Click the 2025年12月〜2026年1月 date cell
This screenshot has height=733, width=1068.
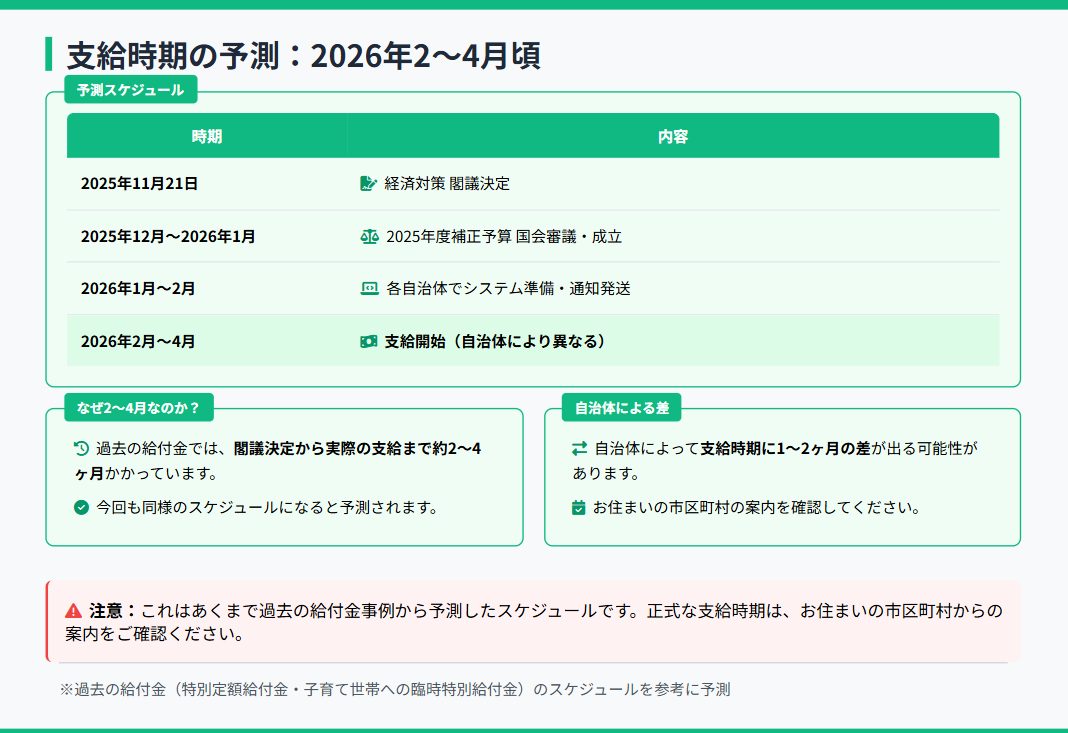(x=168, y=237)
